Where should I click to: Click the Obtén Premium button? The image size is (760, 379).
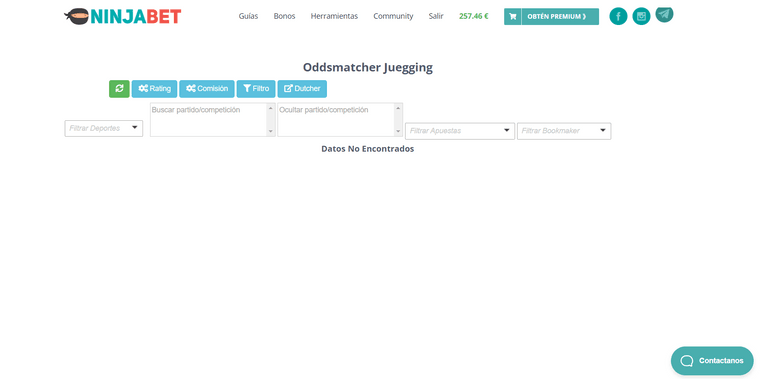(x=552, y=16)
